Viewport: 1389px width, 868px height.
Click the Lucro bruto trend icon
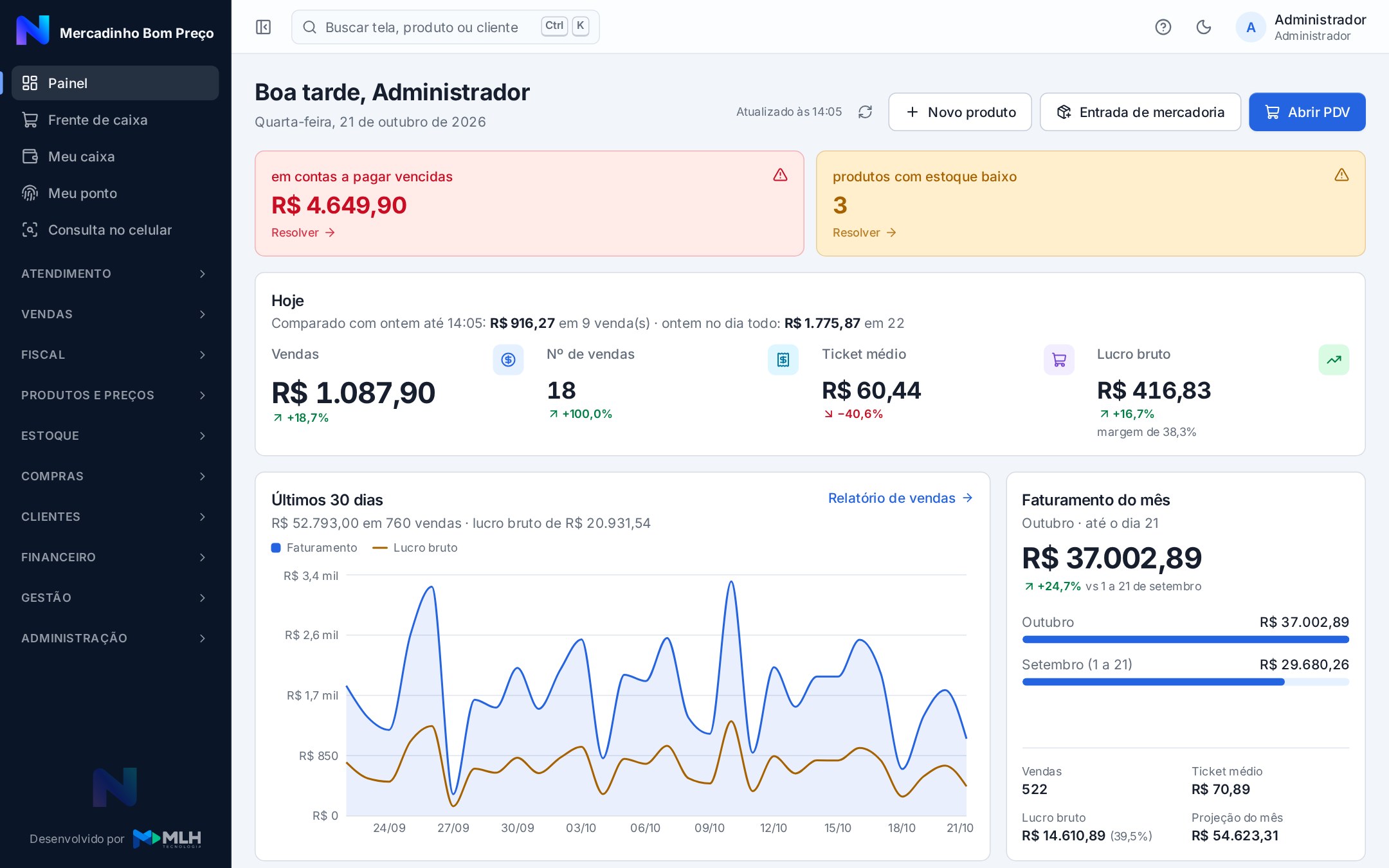[x=1334, y=359]
